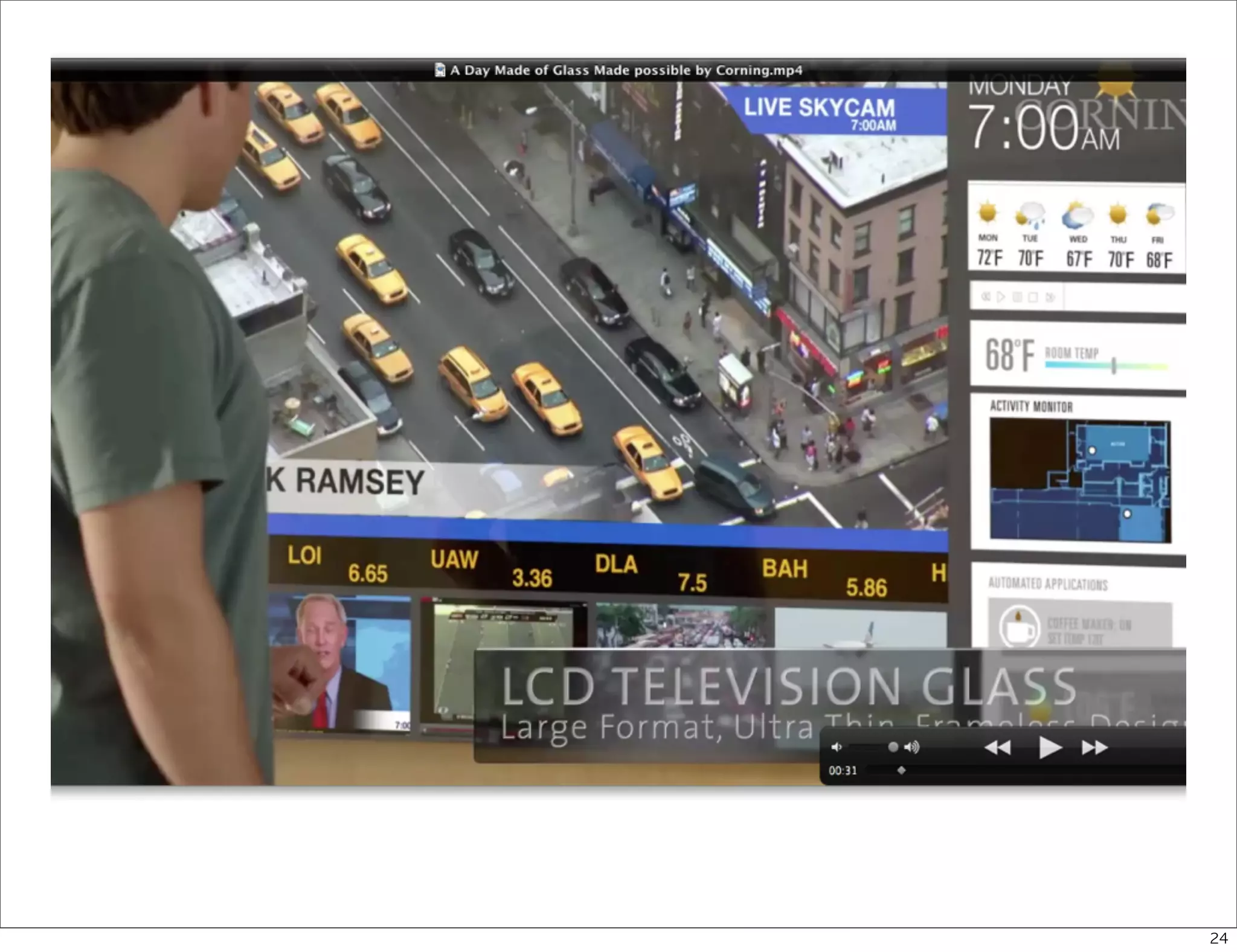This screenshot has width=1237, height=952.
Task: Click the fast-forward double-arrow button
Action: pos(1094,748)
